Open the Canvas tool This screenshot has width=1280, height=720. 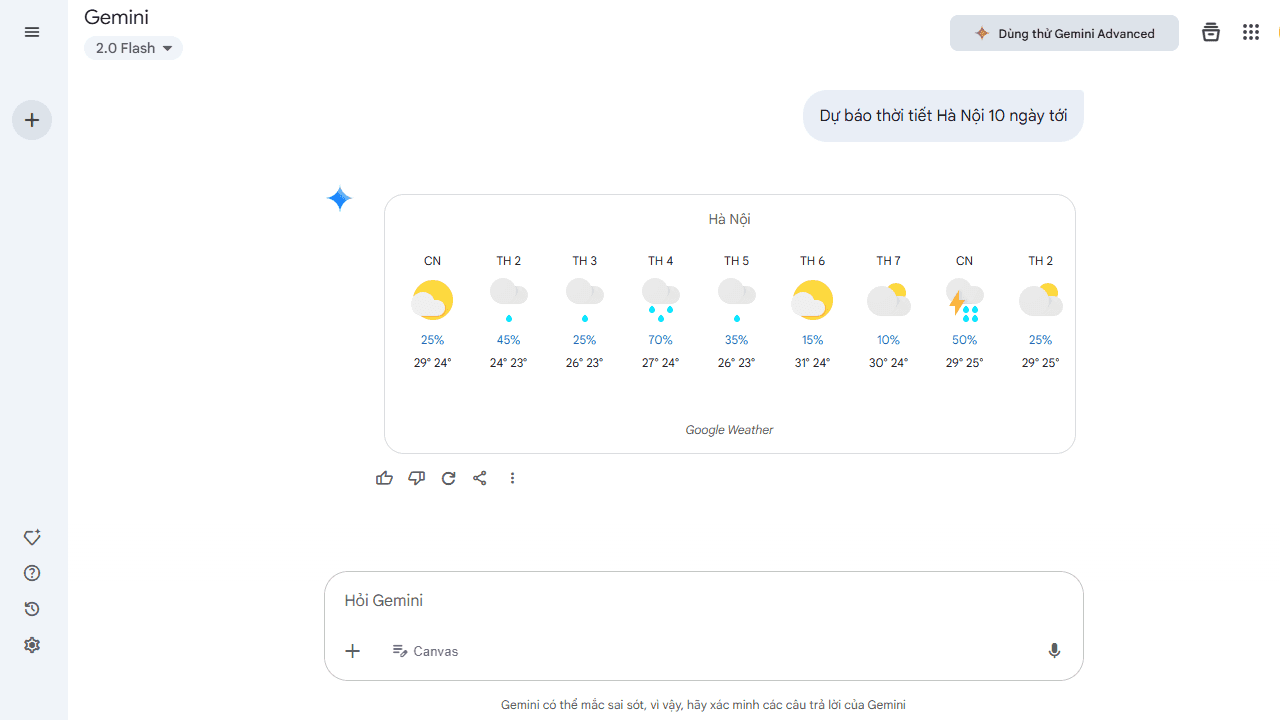click(425, 651)
